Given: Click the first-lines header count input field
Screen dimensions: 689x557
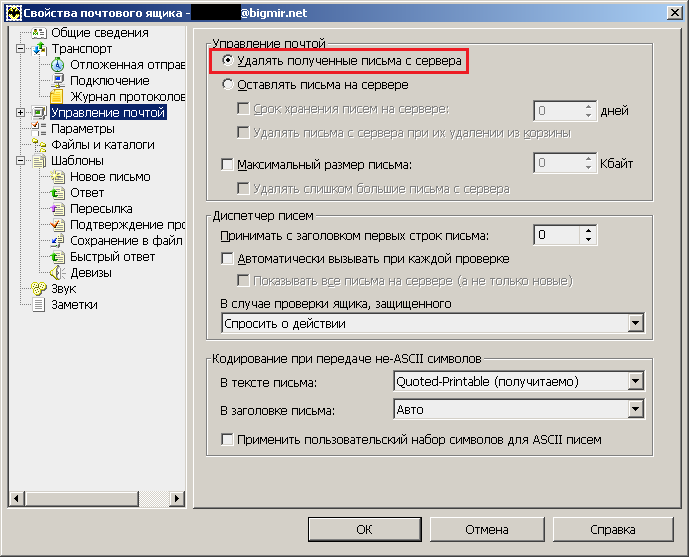Looking at the screenshot, I should 556,235.
